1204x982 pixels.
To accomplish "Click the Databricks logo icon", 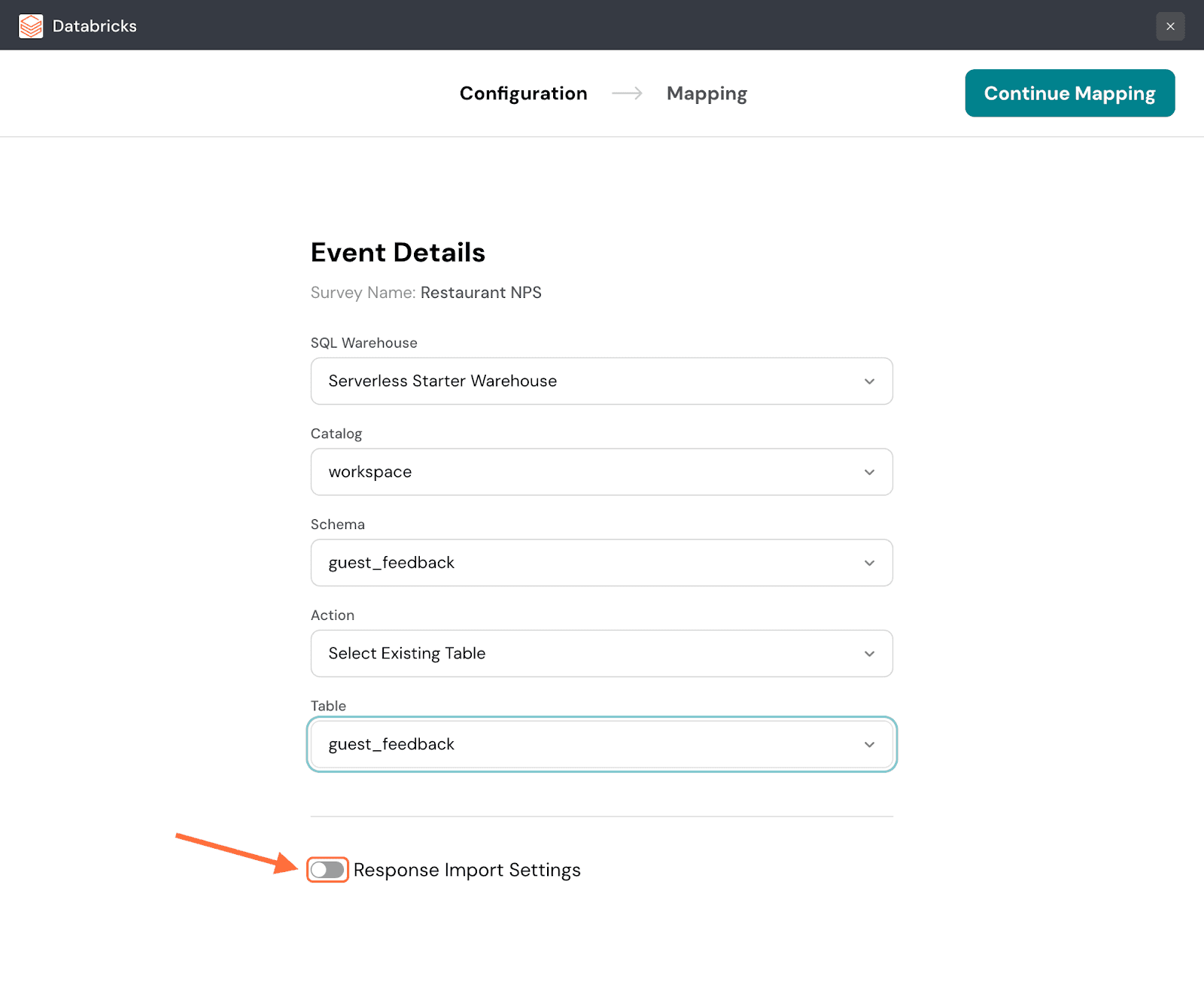I will (31, 26).
